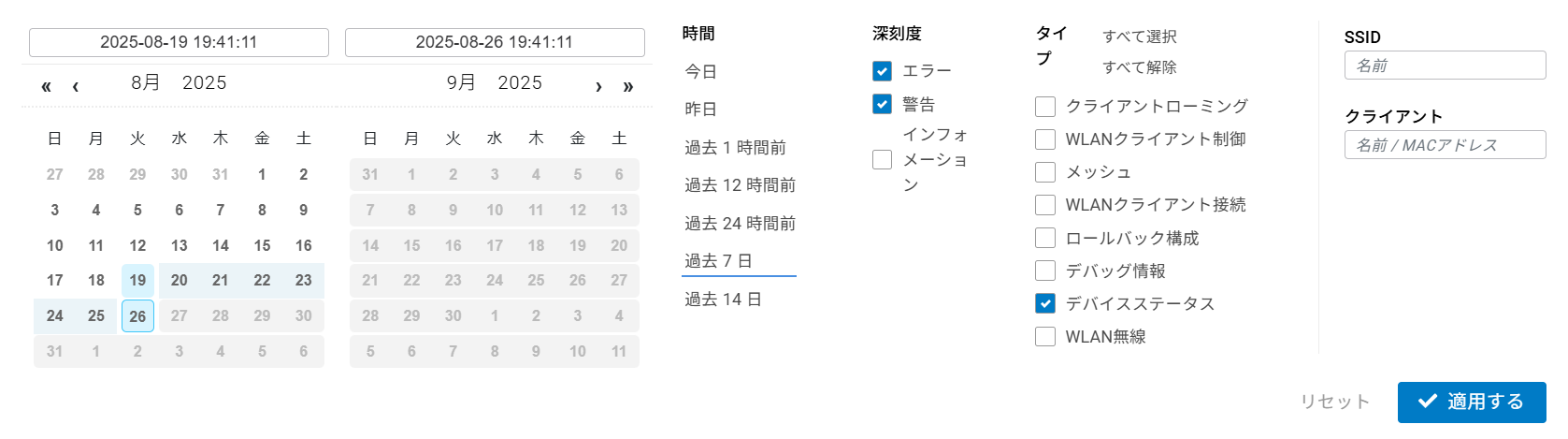The width and height of the screenshot is (1568, 439).
Task: Click the リセット button
Action: (1334, 402)
